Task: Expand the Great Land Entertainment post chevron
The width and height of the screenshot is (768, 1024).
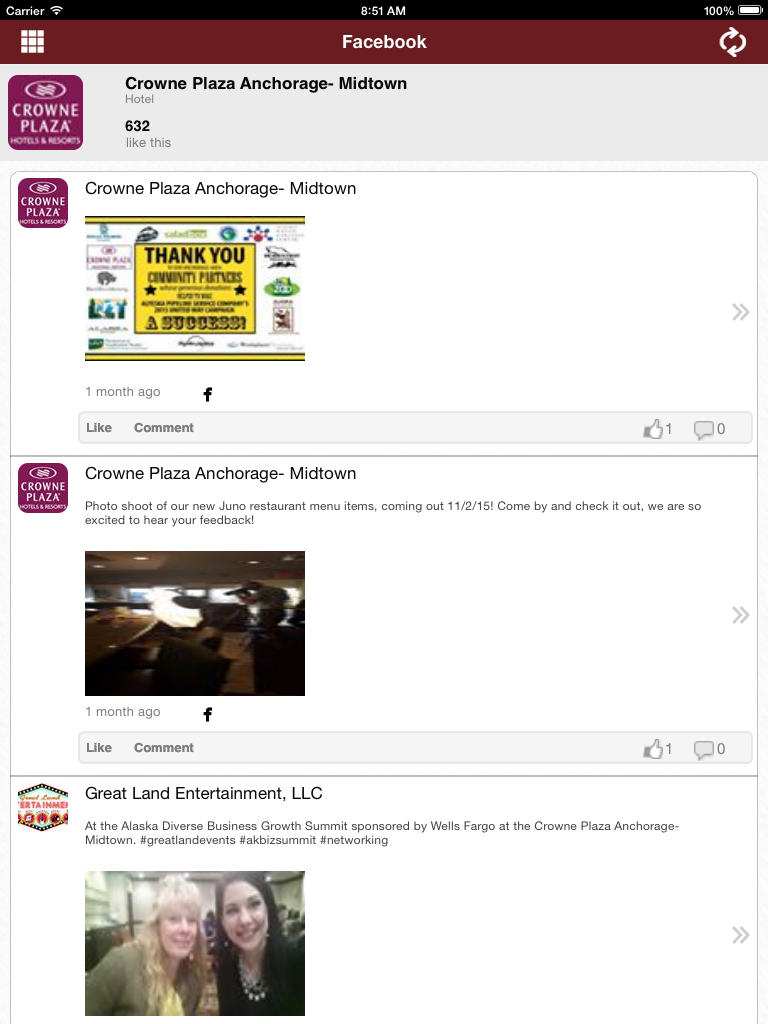Action: [x=740, y=935]
